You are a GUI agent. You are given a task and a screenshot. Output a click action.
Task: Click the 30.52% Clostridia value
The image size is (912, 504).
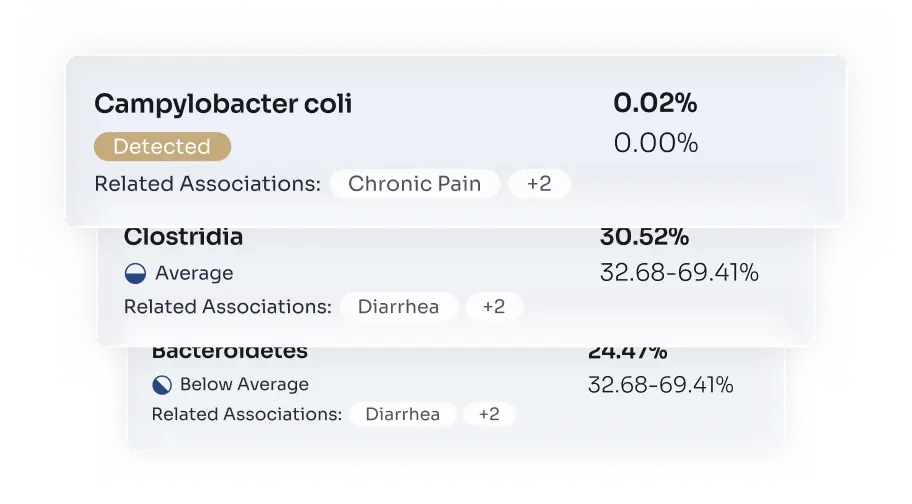coord(644,238)
